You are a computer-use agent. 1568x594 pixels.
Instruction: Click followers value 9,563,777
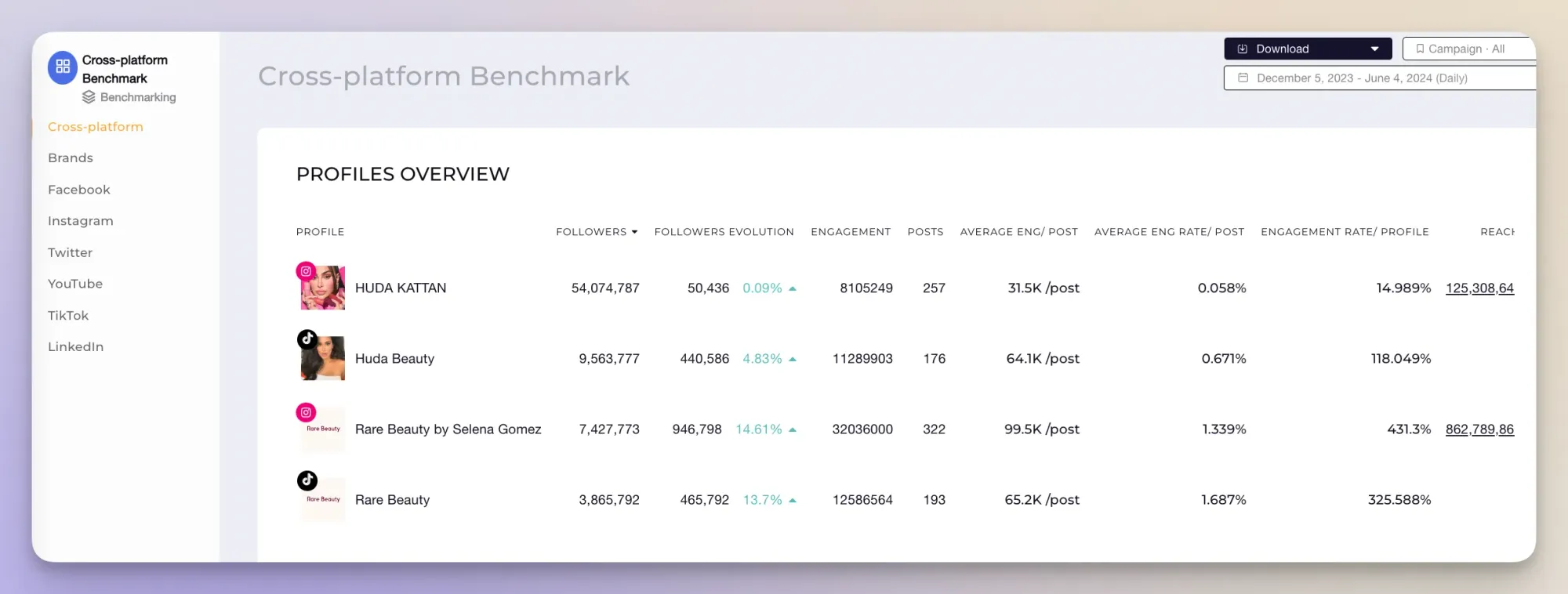(609, 359)
